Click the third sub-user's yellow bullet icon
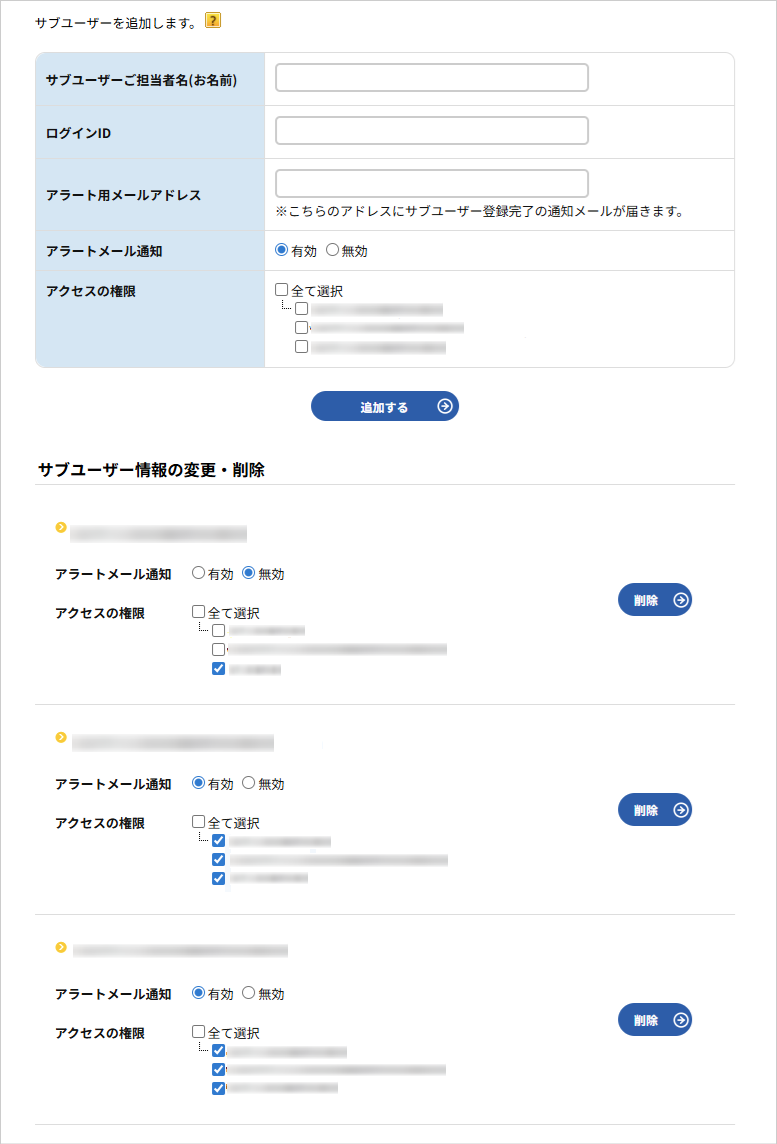 61,947
